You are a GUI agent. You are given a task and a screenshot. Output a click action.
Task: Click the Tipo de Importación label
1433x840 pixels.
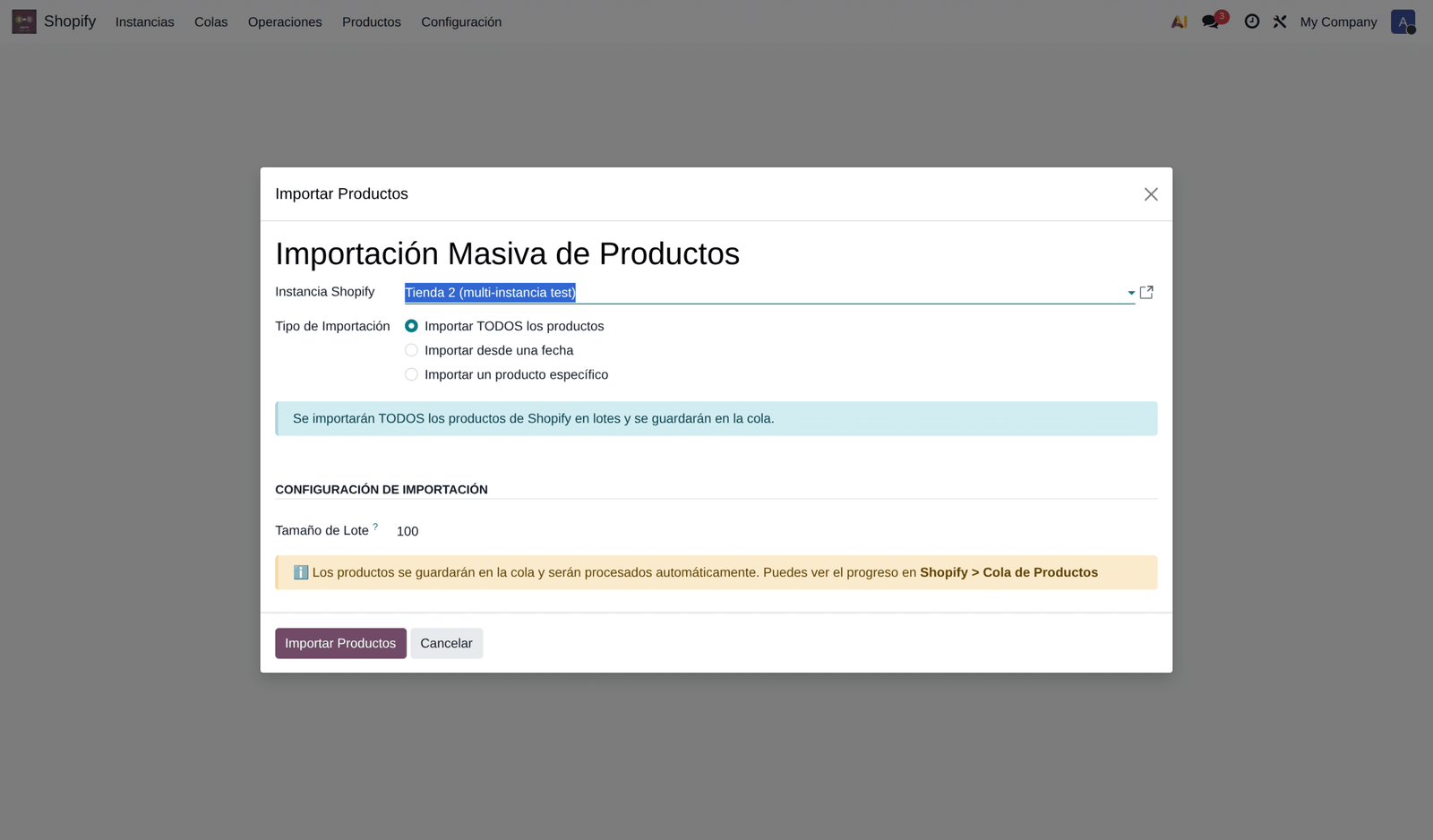pos(332,326)
